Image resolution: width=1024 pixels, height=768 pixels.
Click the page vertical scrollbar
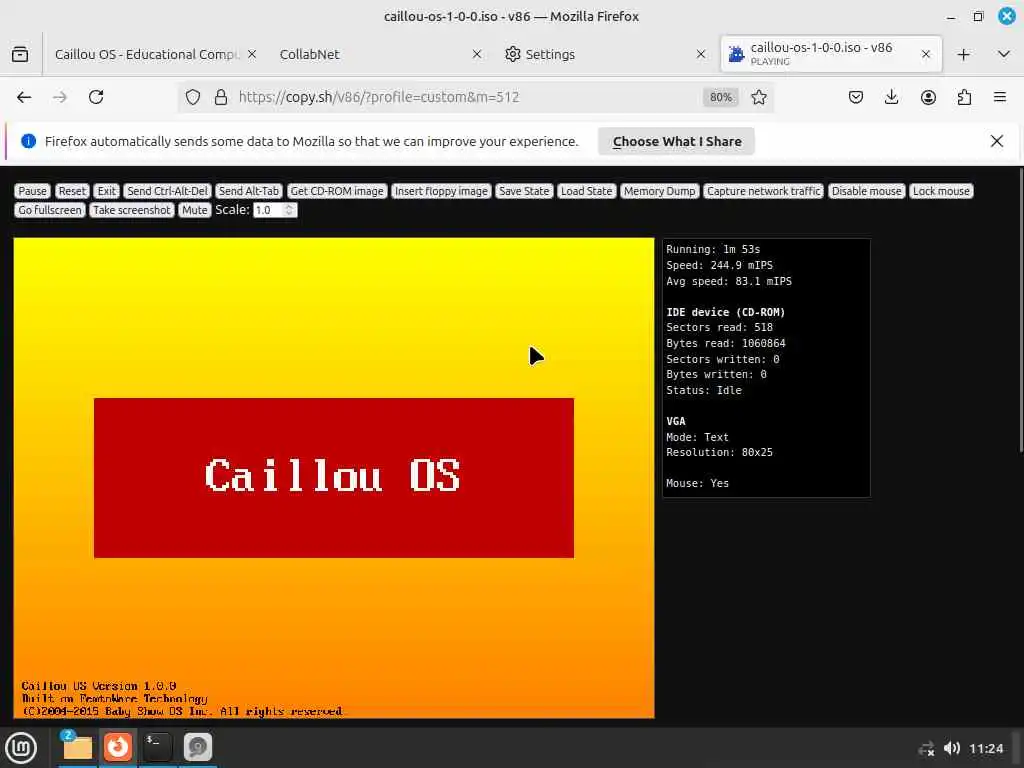(1021, 310)
